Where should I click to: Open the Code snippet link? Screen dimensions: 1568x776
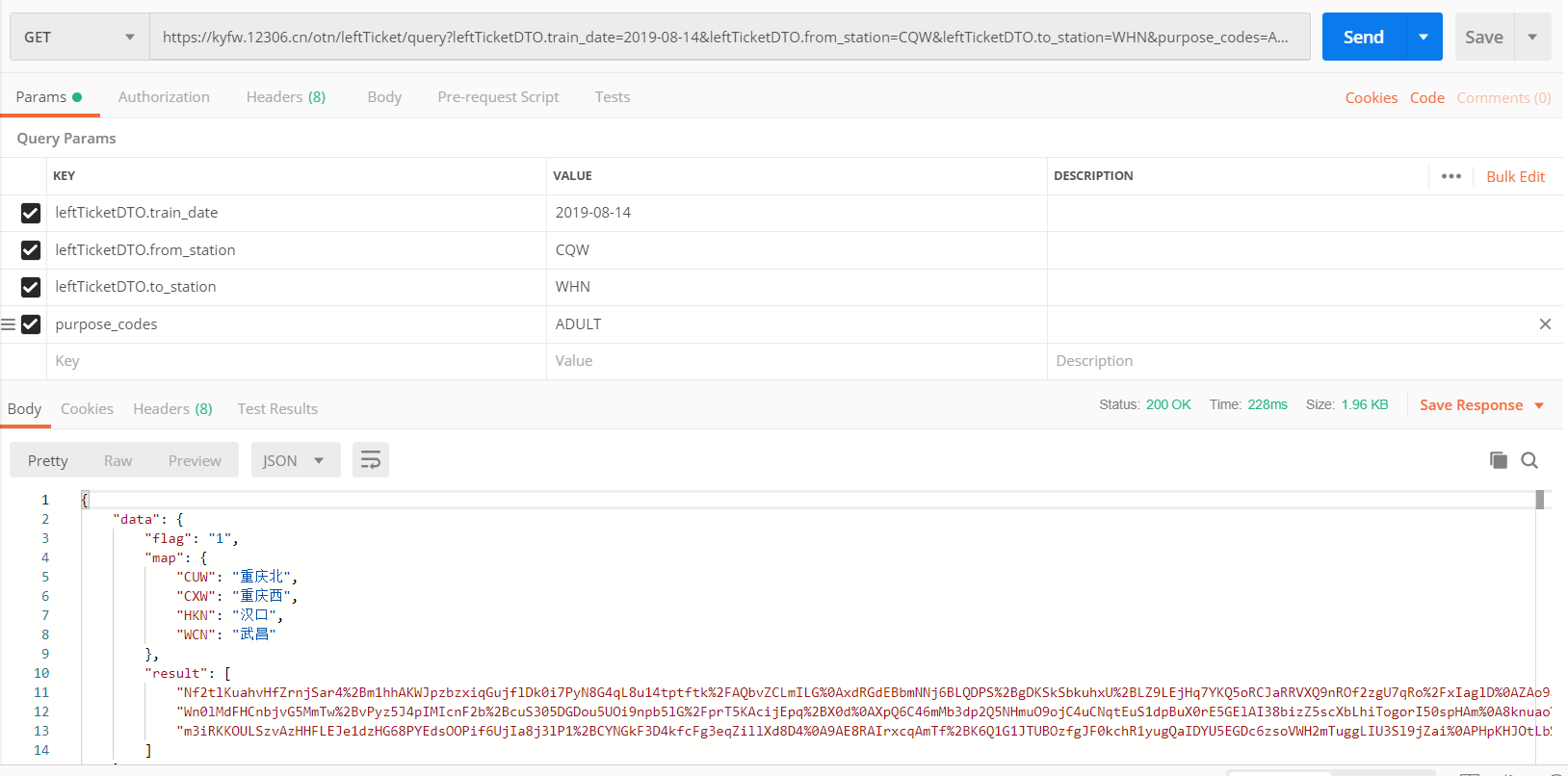coord(1427,98)
